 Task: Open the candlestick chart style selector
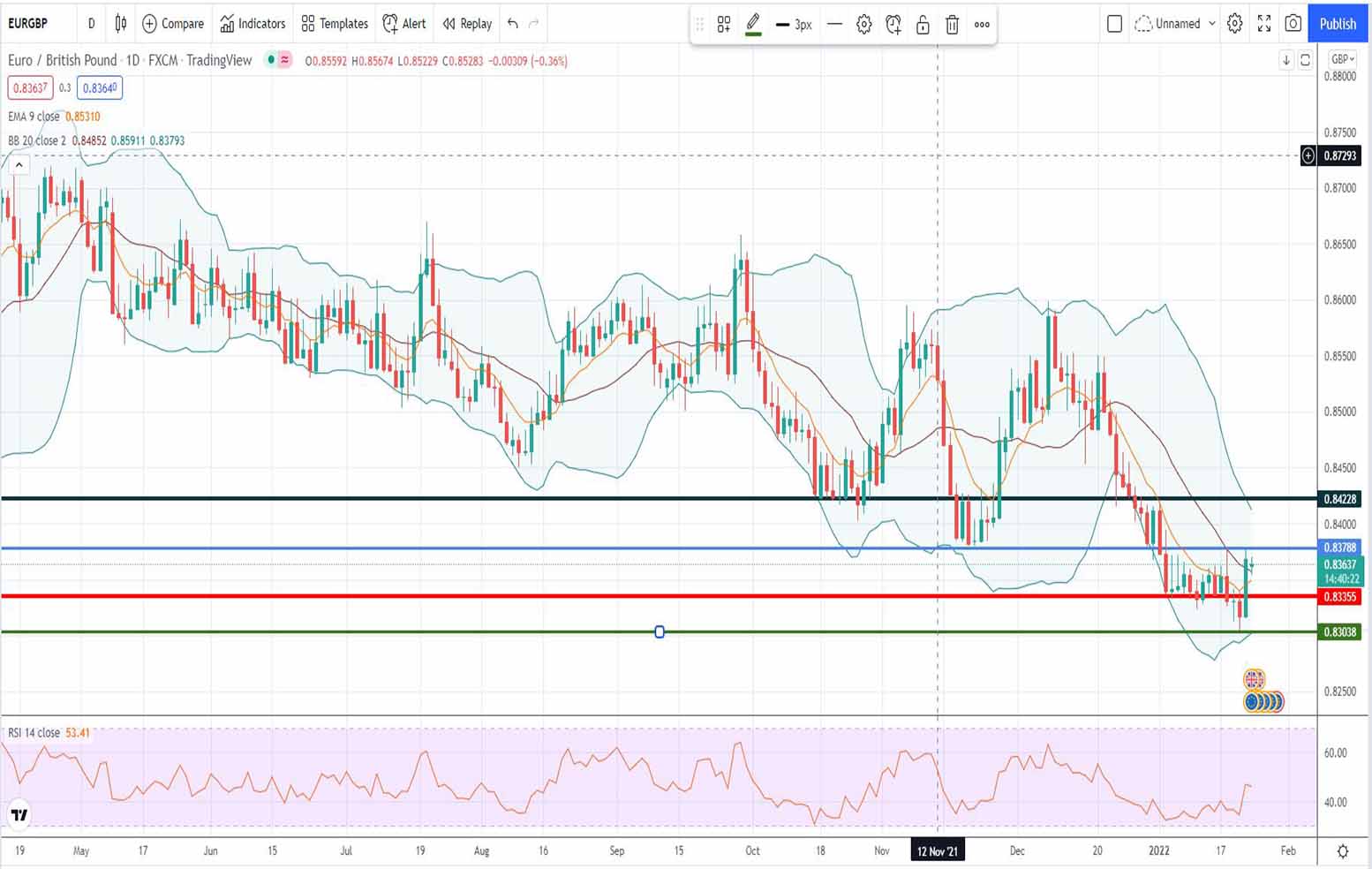click(x=121, y=24)
